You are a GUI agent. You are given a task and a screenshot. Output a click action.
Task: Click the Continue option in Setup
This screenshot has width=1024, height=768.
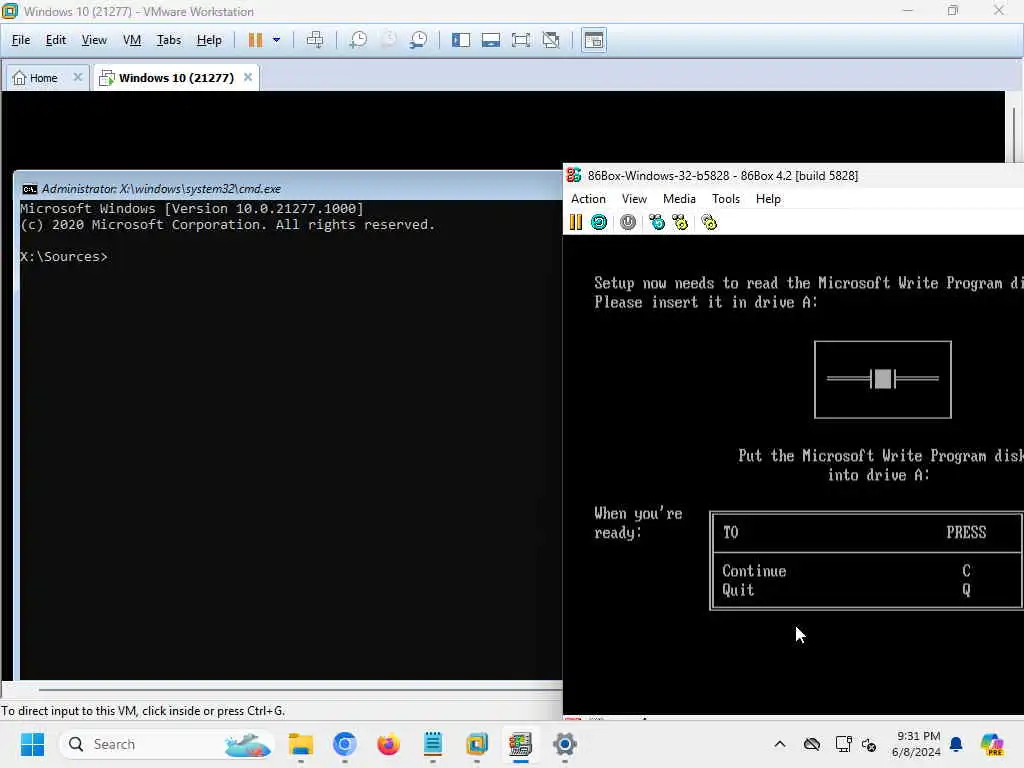(x=754, y=571)
